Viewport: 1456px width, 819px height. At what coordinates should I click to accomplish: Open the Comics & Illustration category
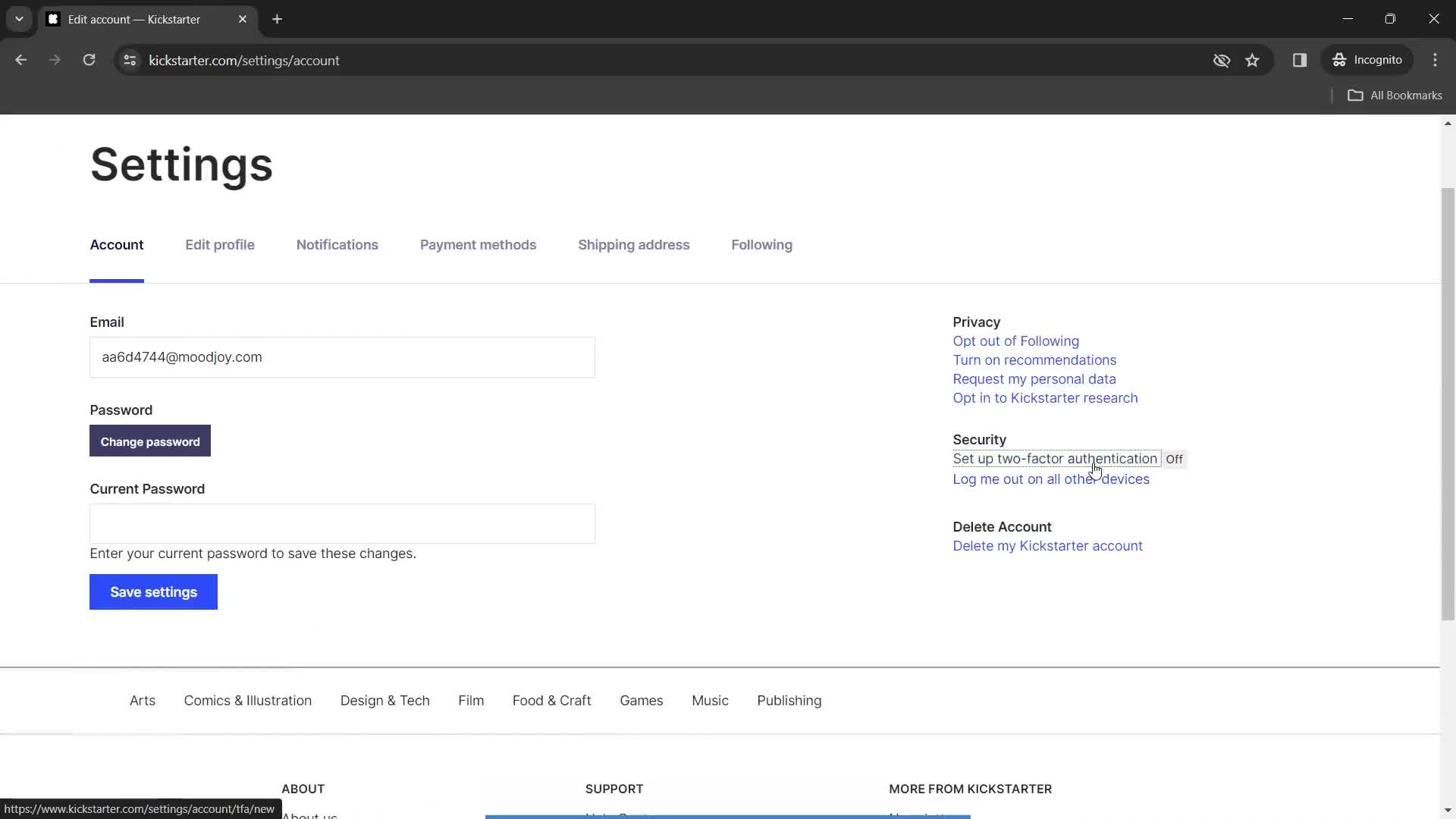(x=248, y=701)
